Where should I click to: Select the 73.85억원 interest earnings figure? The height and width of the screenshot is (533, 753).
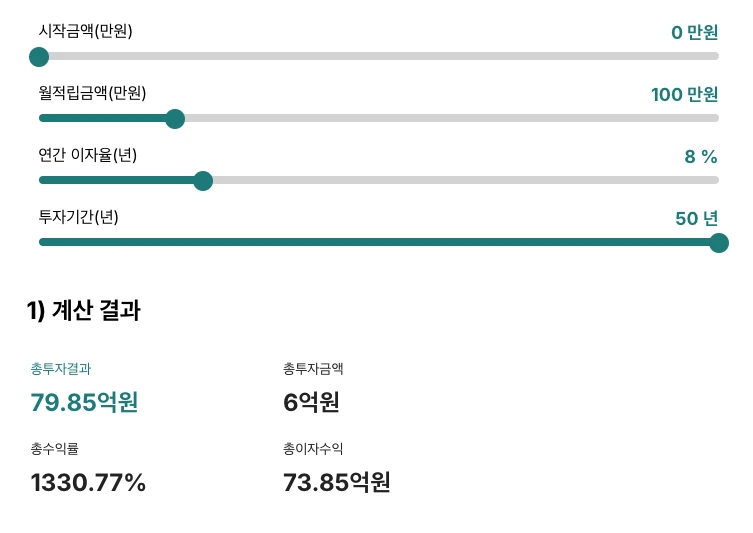pos(337,483)
